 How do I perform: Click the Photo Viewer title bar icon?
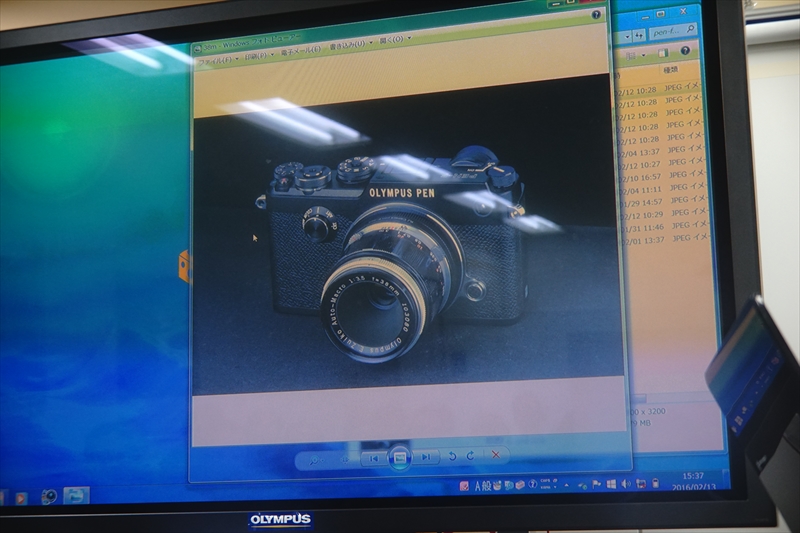(197, 49)
